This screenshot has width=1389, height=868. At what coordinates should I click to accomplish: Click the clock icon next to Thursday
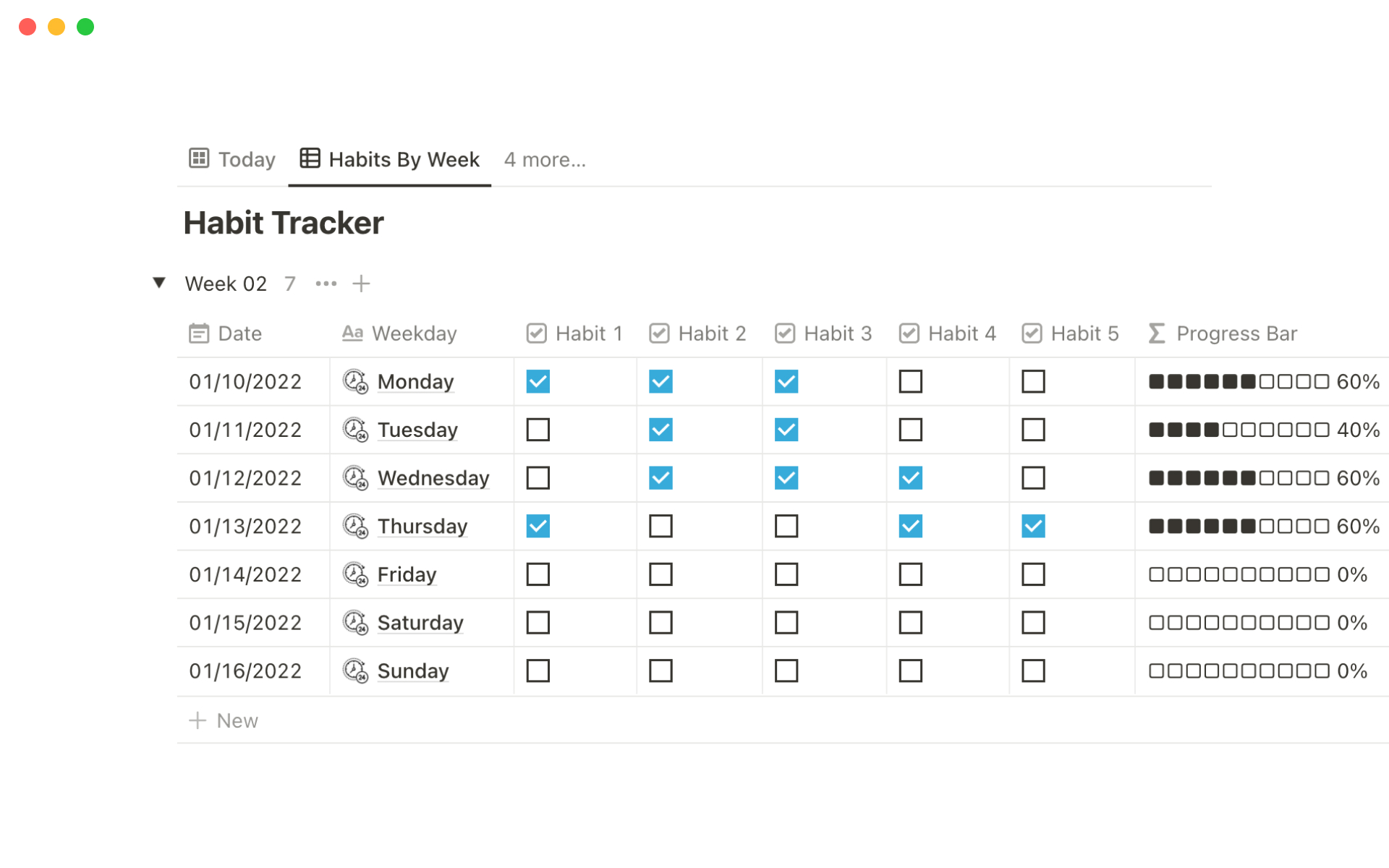click(x=354, y=526)
